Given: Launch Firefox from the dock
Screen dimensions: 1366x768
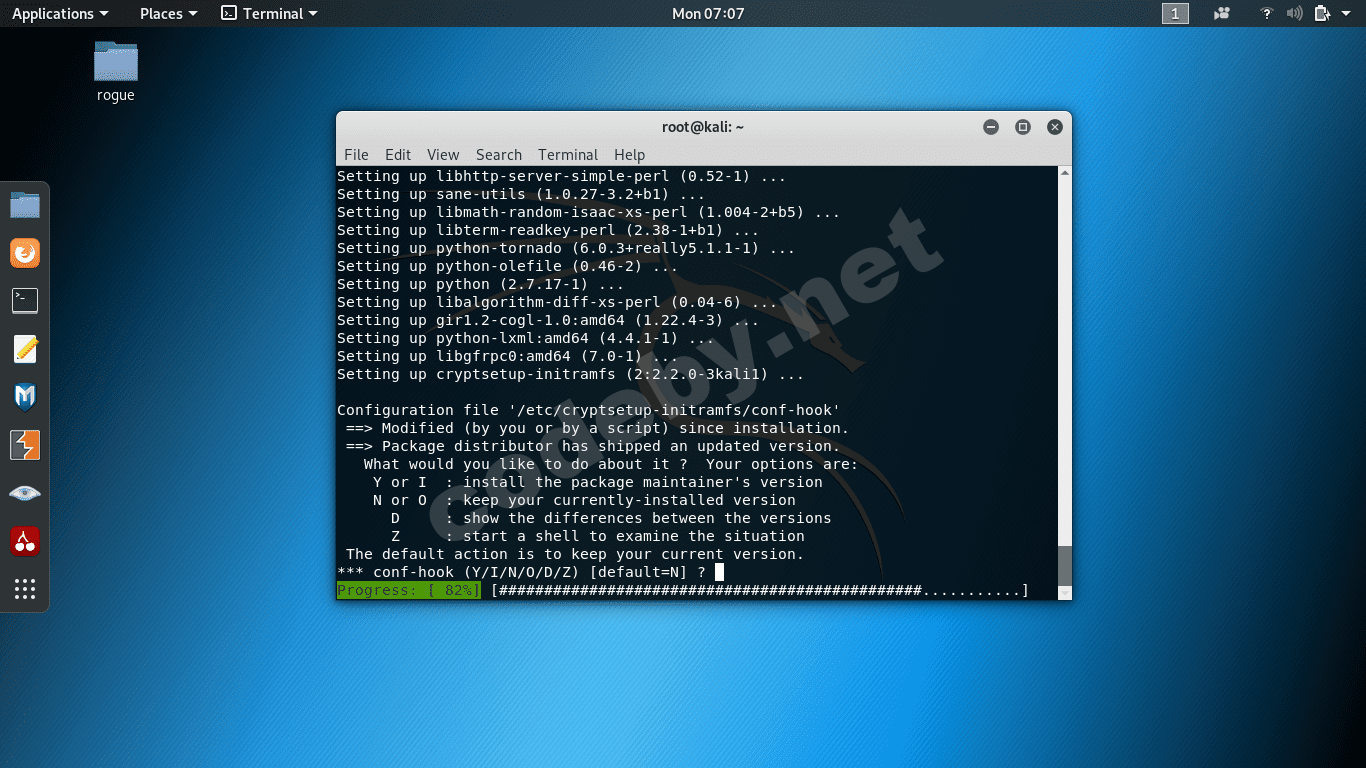Looking at the screenshot, I should click(x=25, y=253).
